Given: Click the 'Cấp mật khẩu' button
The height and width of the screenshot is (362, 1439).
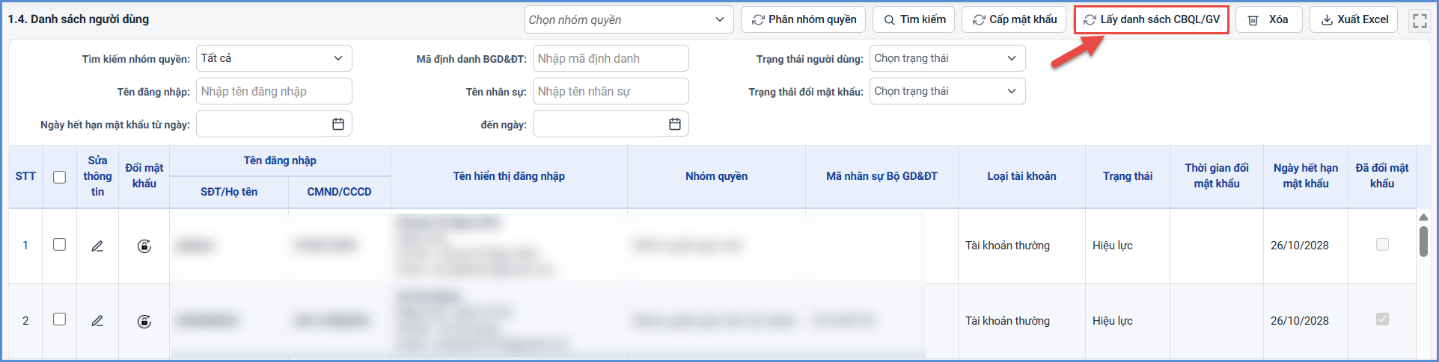Looking at the screenshot, I should [x=1014, y=20].
